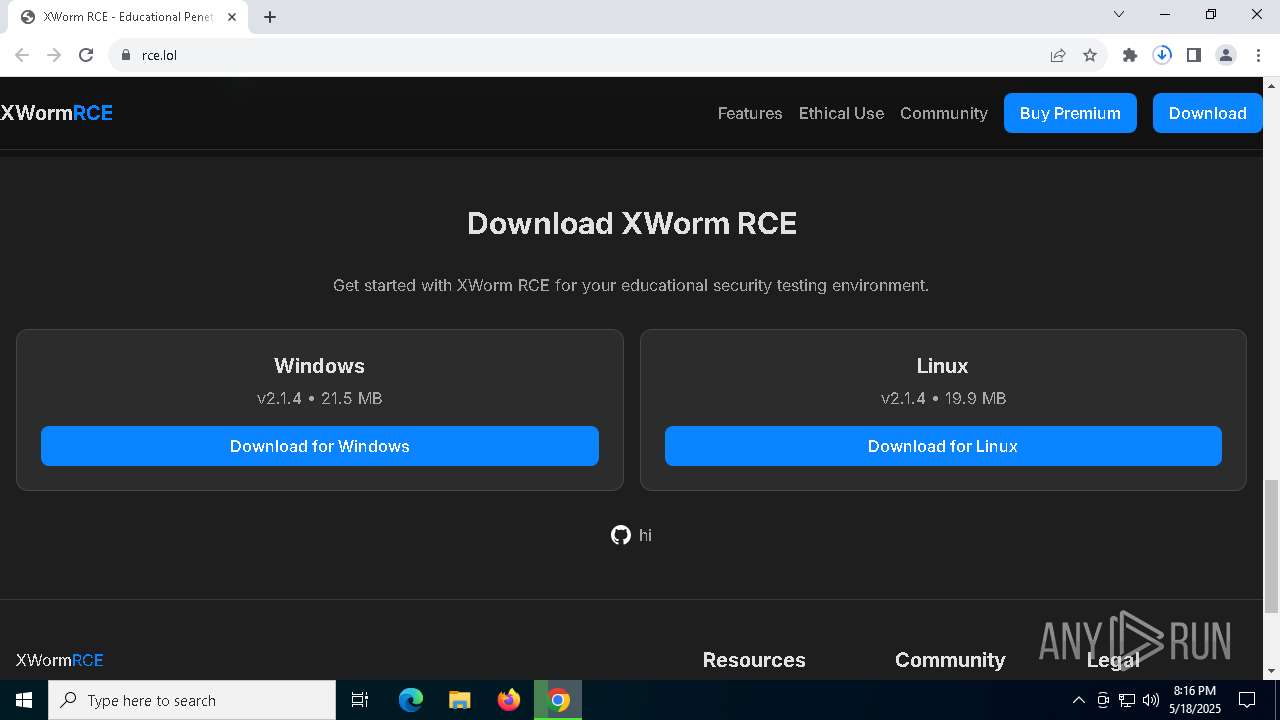
Task: Click the Download button in the header
Action: click(1207, 113)
